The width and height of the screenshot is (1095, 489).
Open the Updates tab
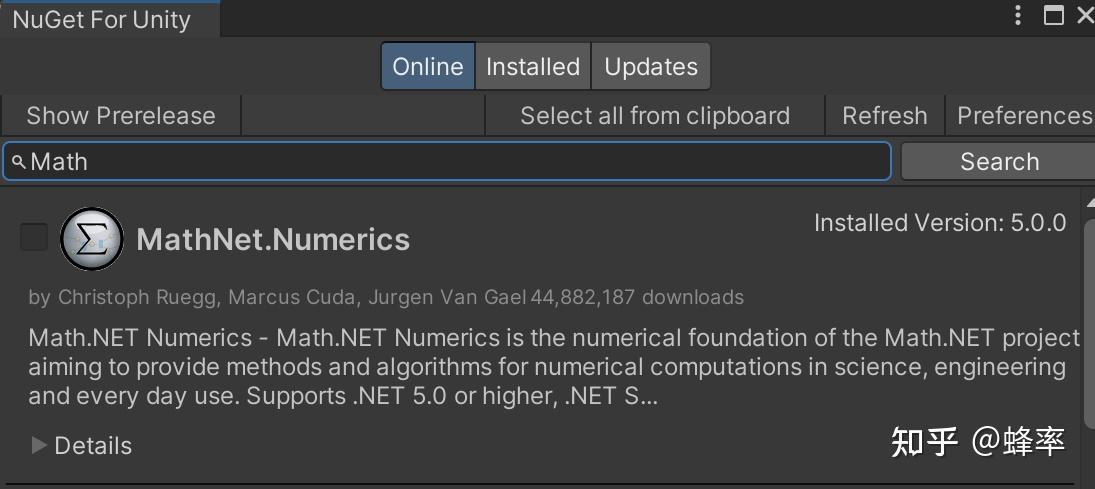coord(651,67)
